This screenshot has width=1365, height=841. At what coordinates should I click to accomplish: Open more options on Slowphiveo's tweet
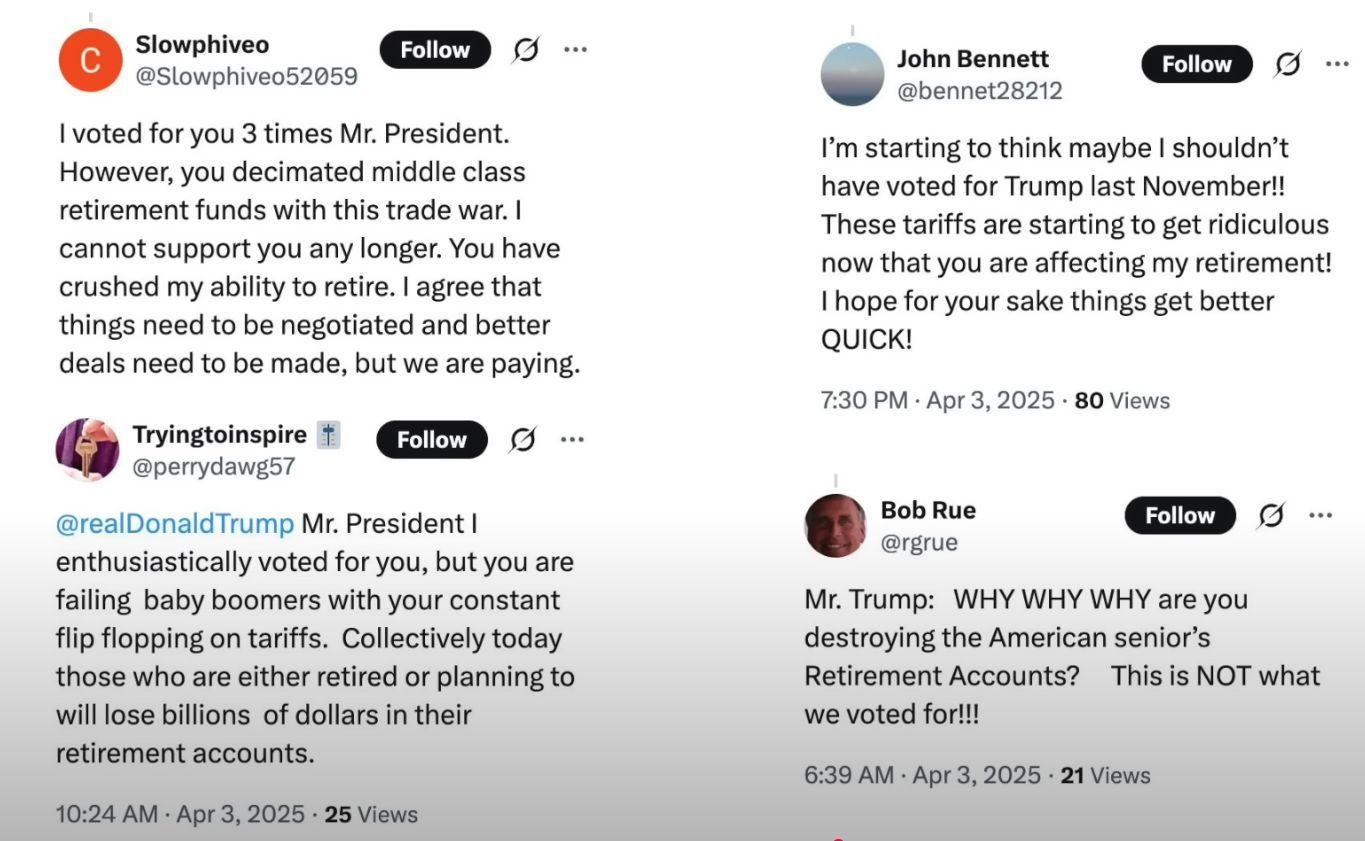click(575, 49)
